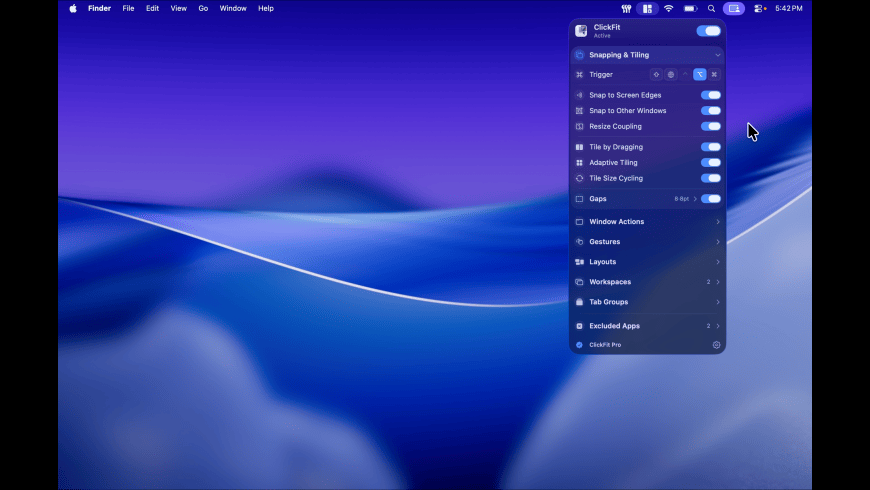Click the Snapping & Tiling section icon
Viewport: 870px width, 490px height.
tap(579, 55)
